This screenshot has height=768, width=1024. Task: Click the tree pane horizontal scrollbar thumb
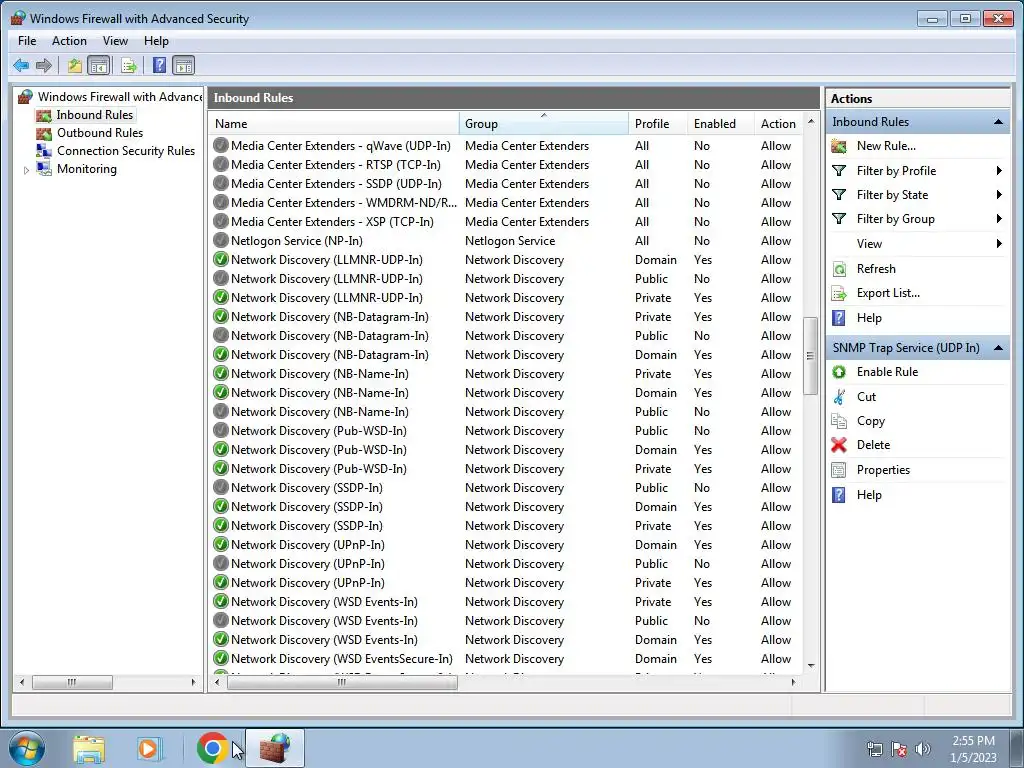point(72,682)
